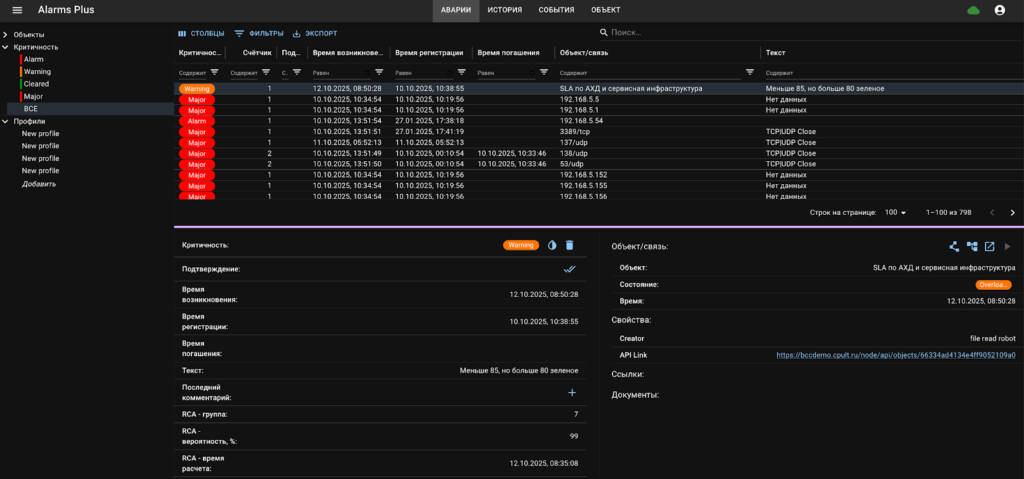This screenshot has height=479, width=1024.
Task: Click the half-circle contrast icon beside Warning badge
Action: [x=551, y=245]
